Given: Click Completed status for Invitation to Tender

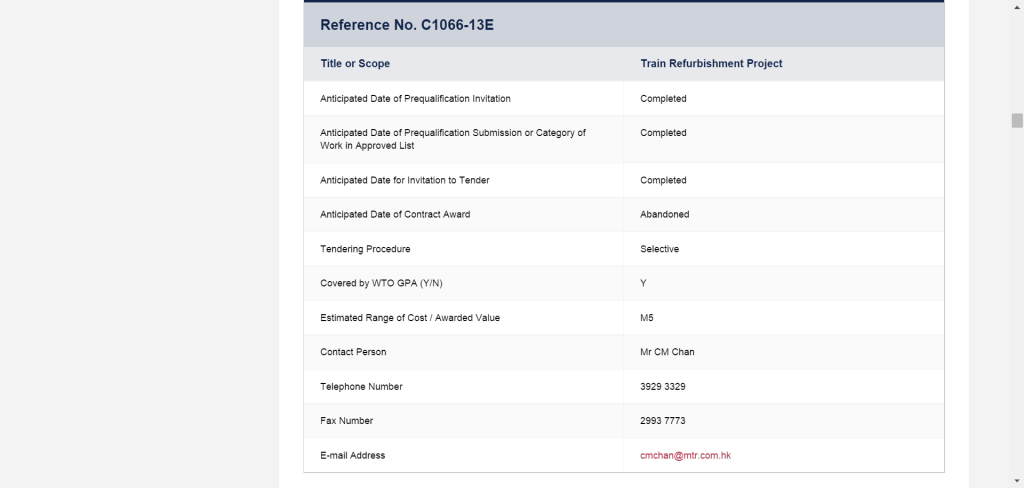Looking at the screenshot, I should coord(663,180).
